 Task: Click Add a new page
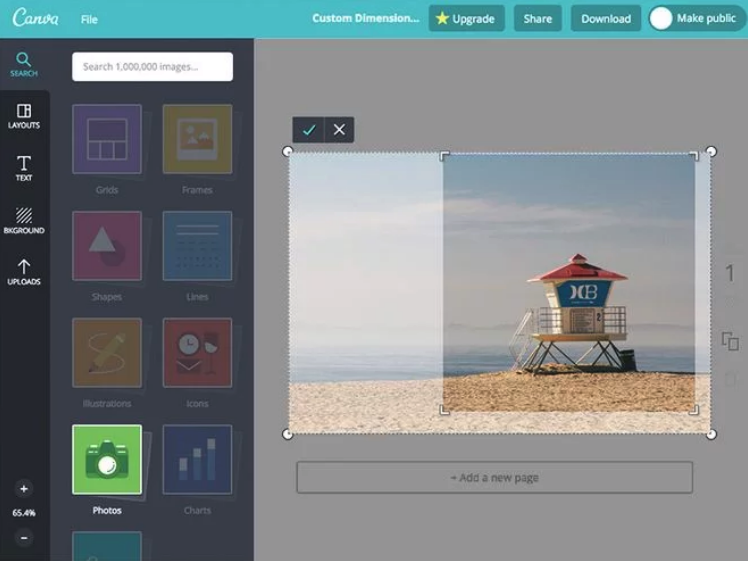click(x=494, y=478)
